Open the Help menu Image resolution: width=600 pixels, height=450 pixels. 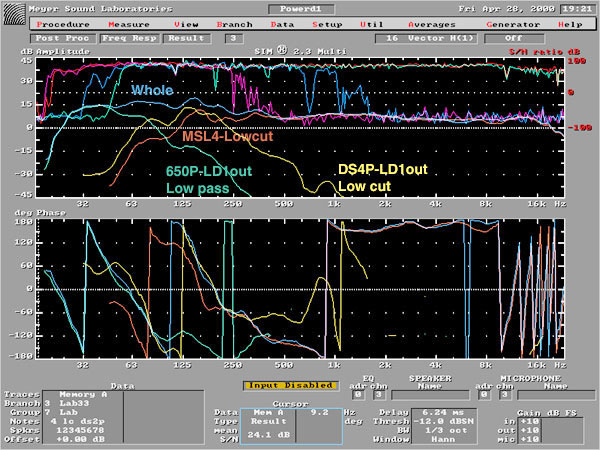(x=570, y=24)
